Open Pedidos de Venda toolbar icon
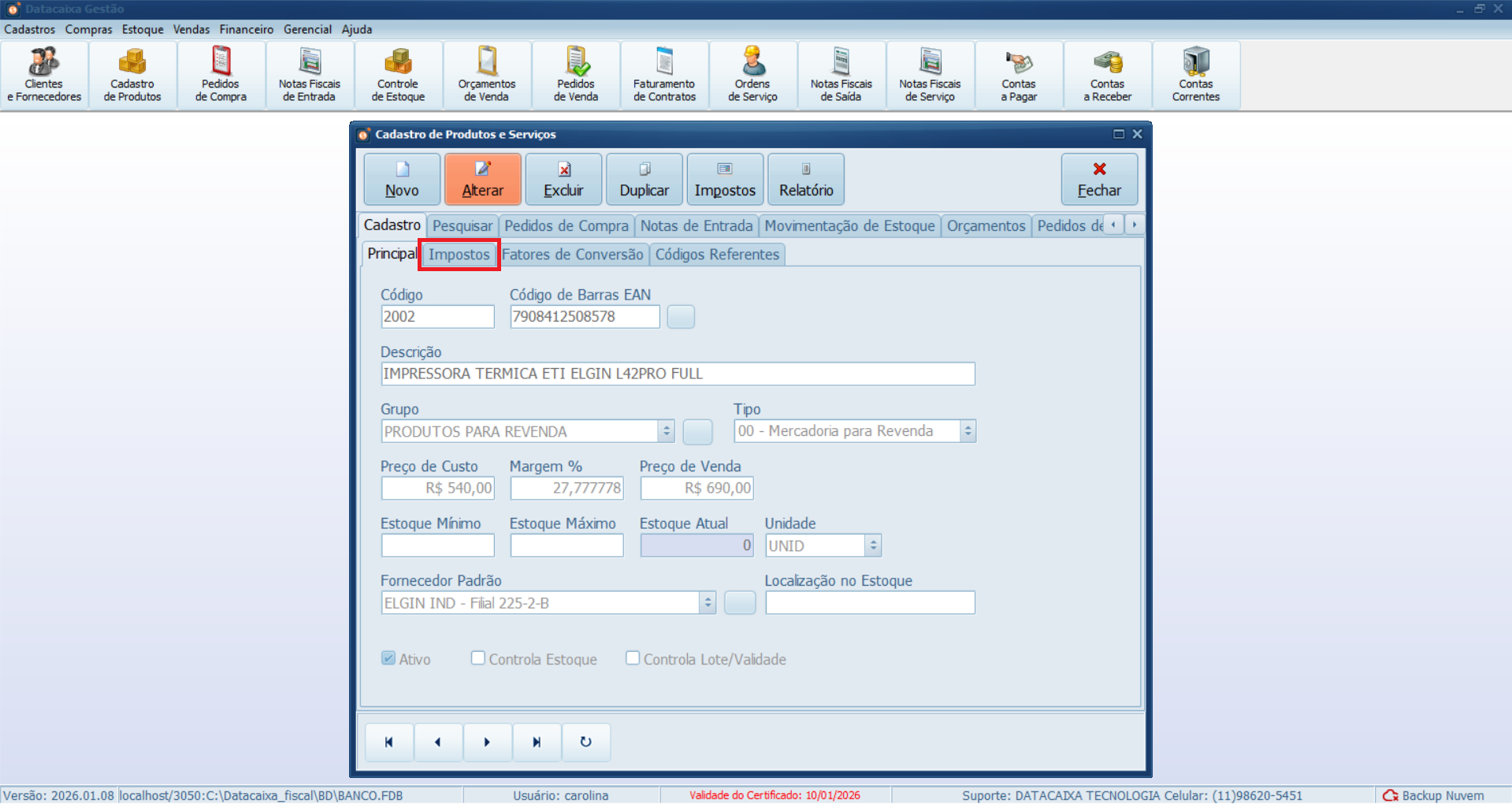1512x804 pixels. click(576, 75)
